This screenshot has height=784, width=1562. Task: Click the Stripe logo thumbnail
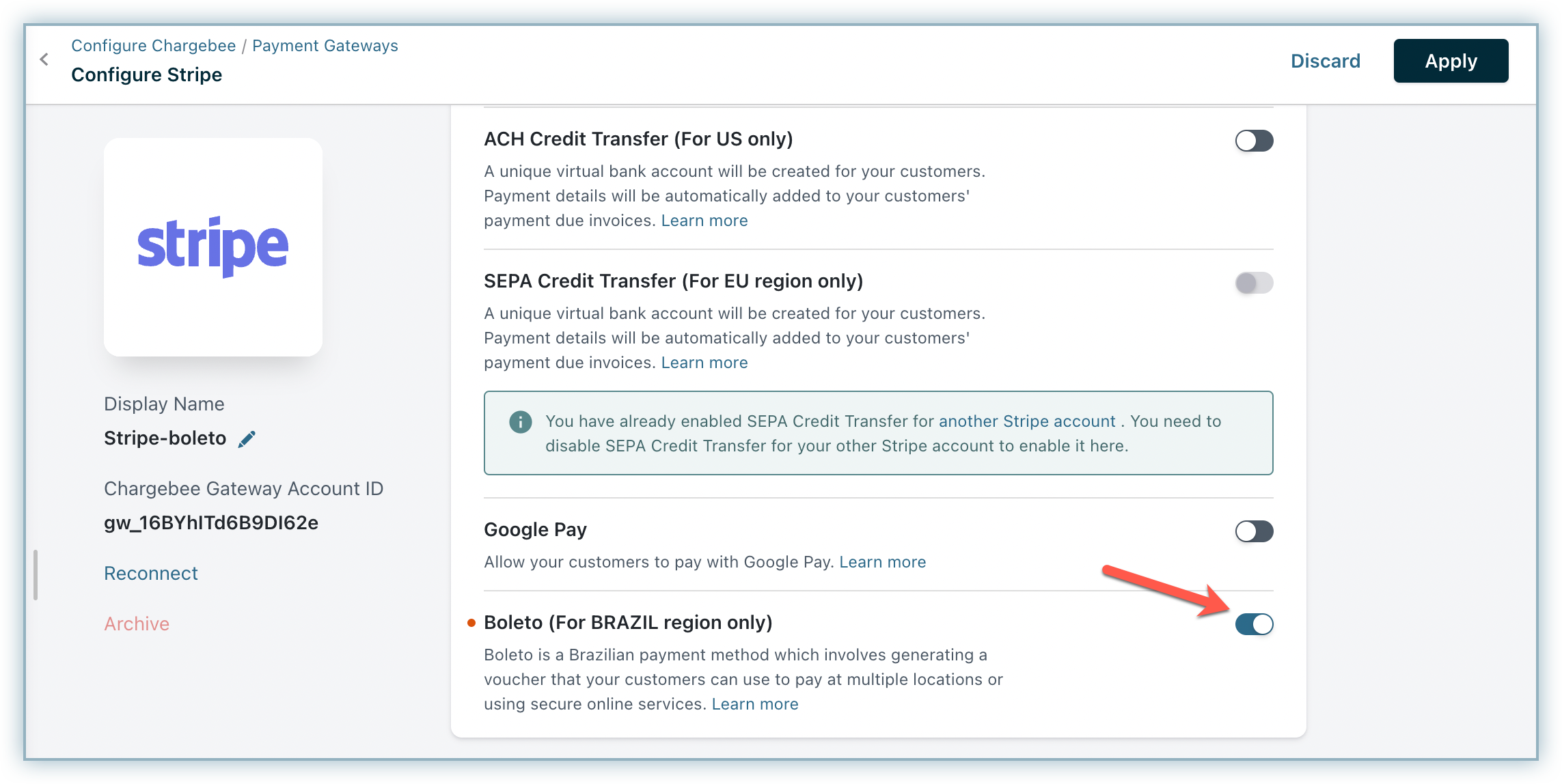coord(213,247)
